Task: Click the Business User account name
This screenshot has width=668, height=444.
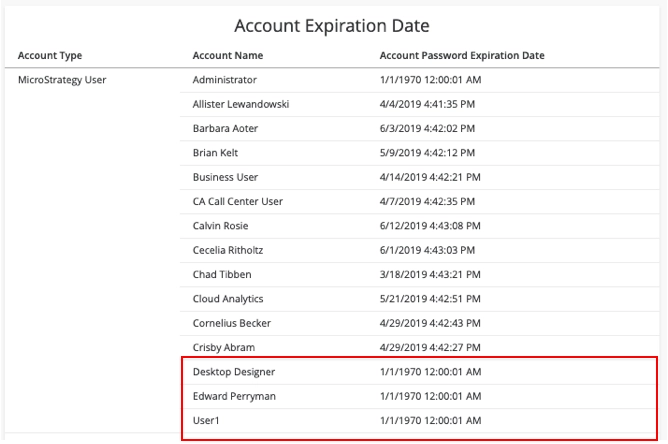Action: point(225,177)
